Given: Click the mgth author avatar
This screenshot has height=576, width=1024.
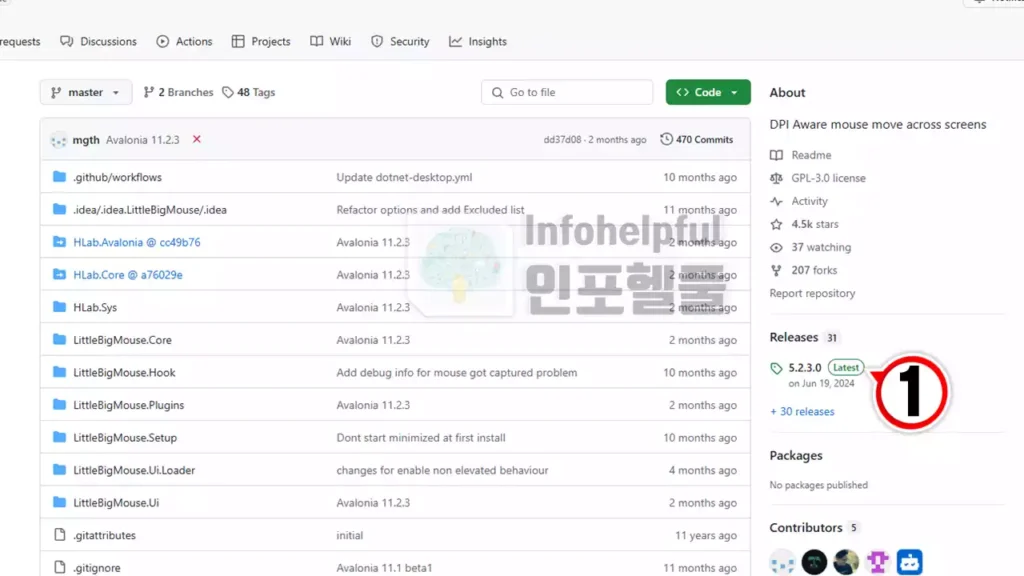Looking at the screenshot, I should [59, 140].
